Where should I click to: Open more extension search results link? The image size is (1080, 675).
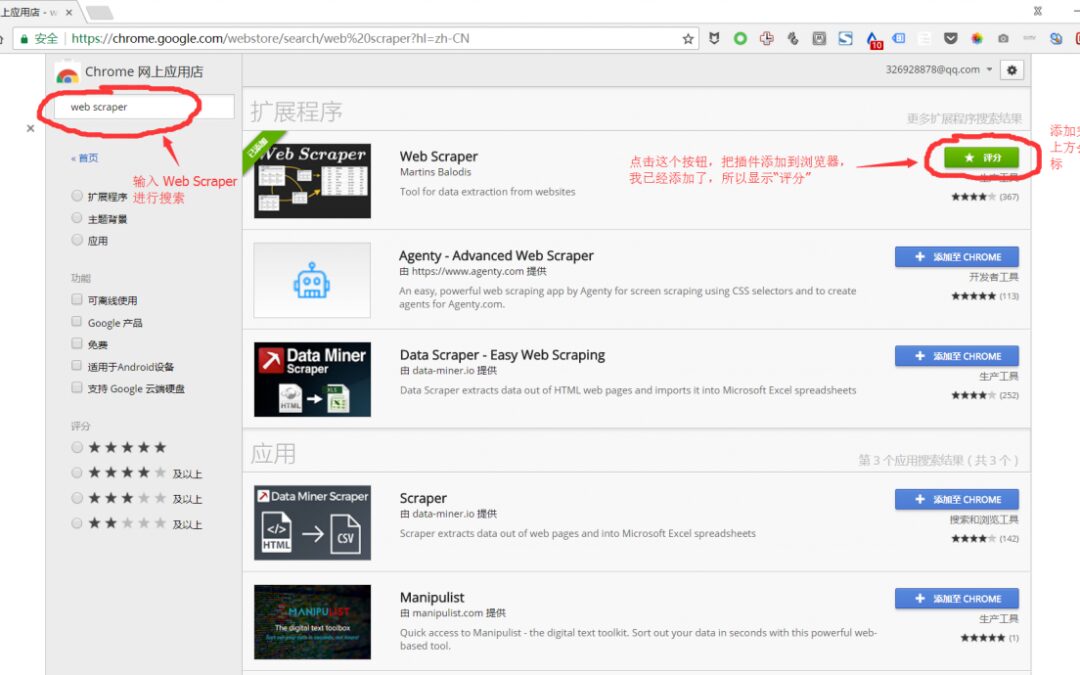coord(964,118)
